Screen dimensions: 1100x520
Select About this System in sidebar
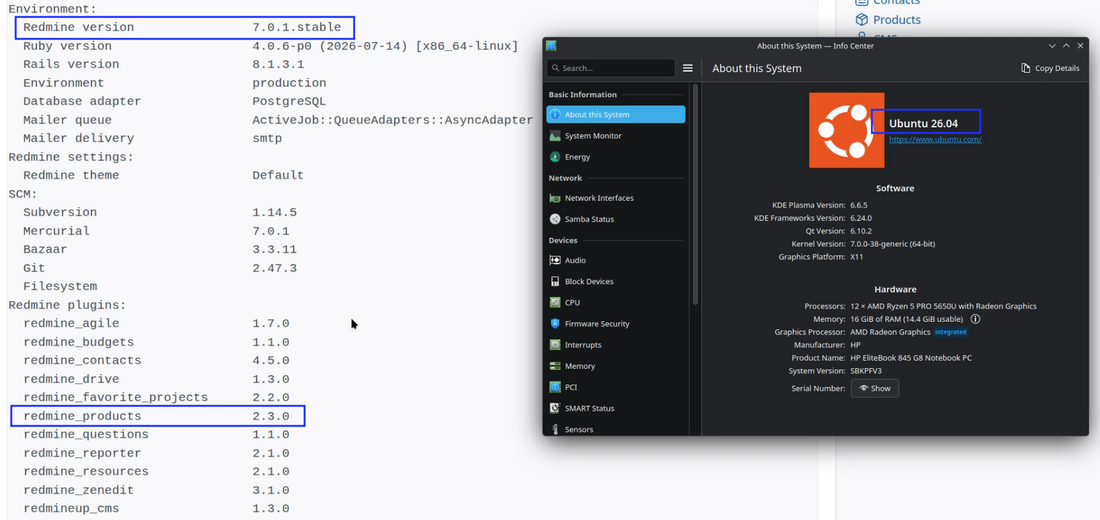[x=615, y=114]
